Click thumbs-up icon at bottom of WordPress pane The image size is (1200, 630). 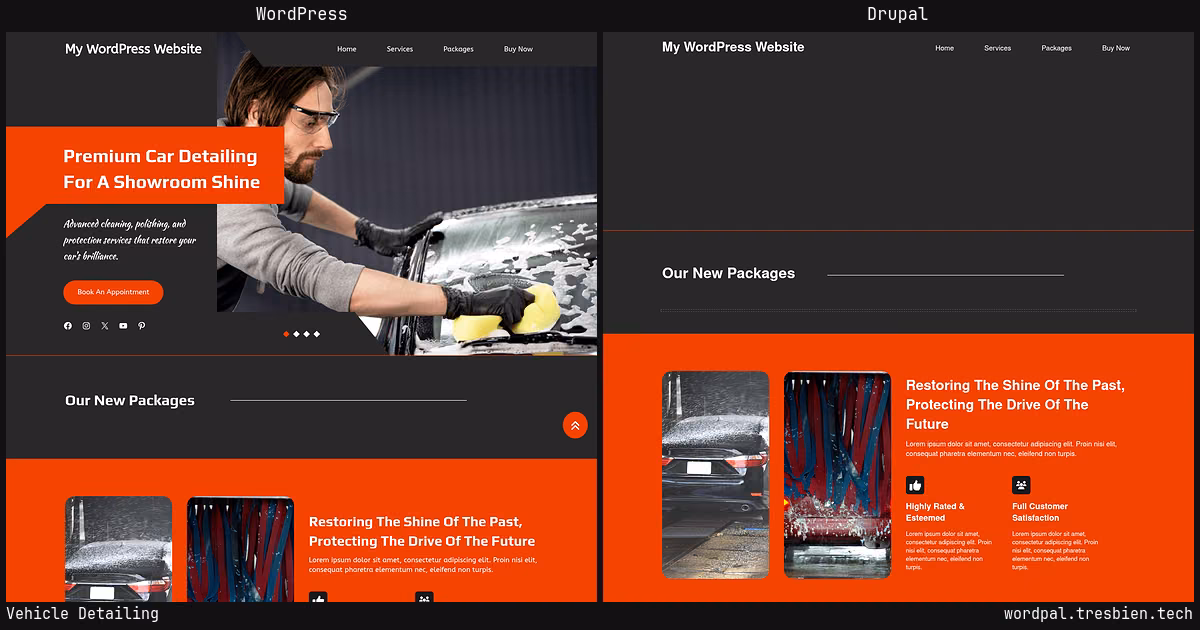pyautogui.click(x=318, y=597)
